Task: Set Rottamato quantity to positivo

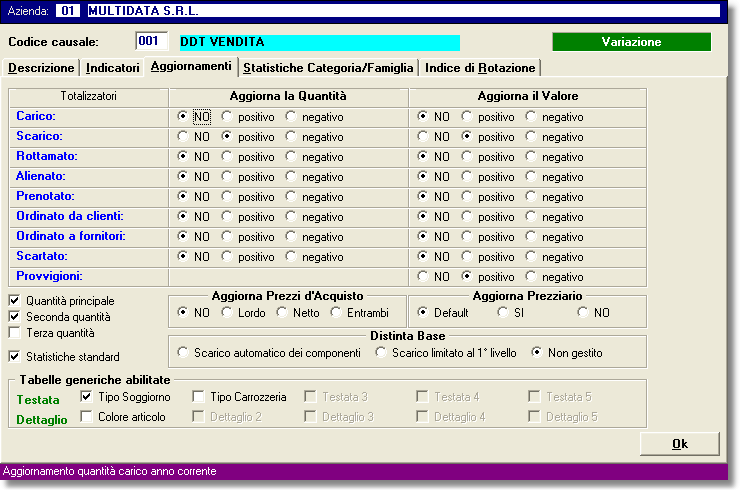Action: point(227,156)
